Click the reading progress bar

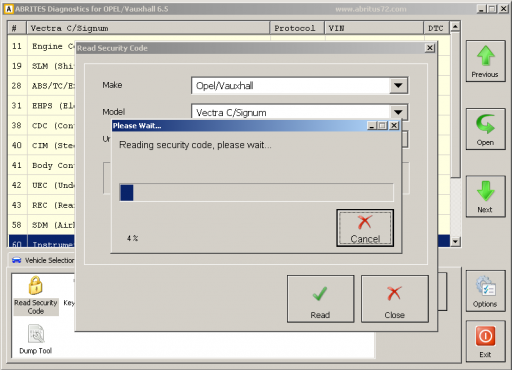tap(256, 192)
